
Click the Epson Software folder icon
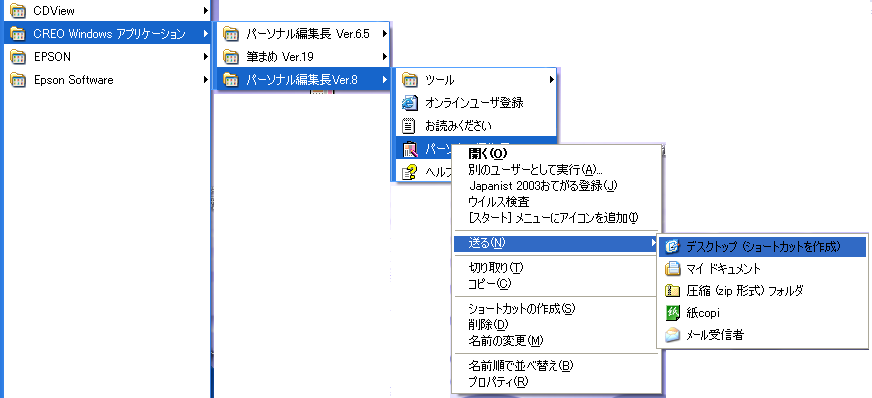coord(18,80)
